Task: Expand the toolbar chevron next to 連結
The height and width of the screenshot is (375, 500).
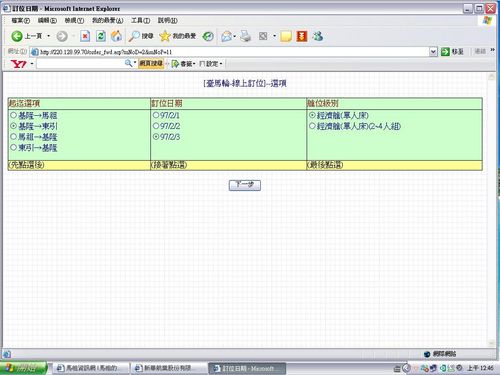Action: click(492, 51)
